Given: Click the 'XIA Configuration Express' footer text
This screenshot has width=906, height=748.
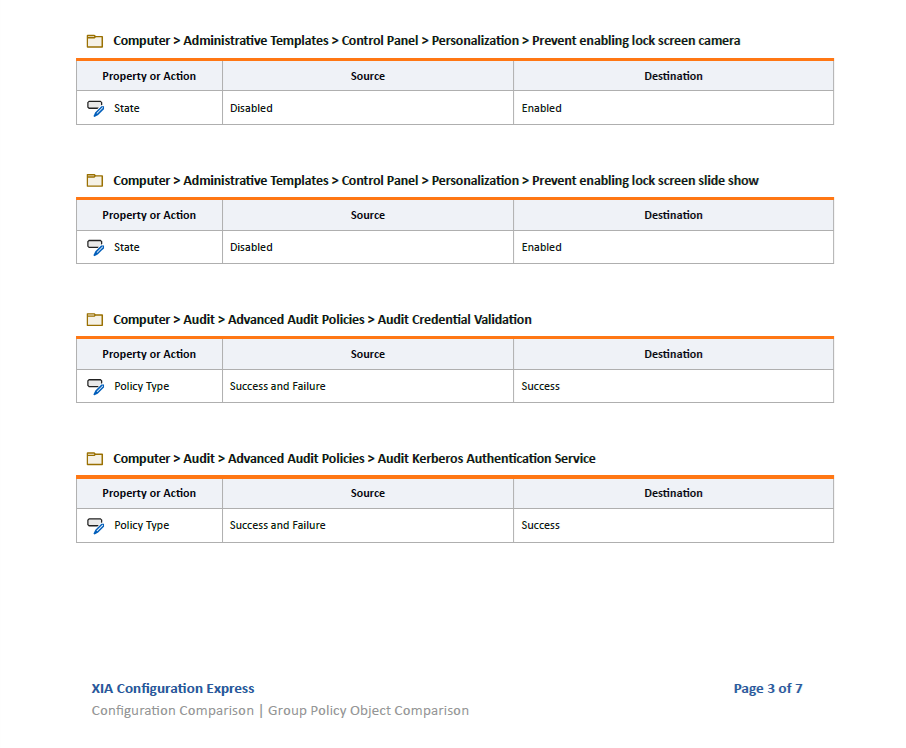Looking at the screenshot, I should pos(173,689).
